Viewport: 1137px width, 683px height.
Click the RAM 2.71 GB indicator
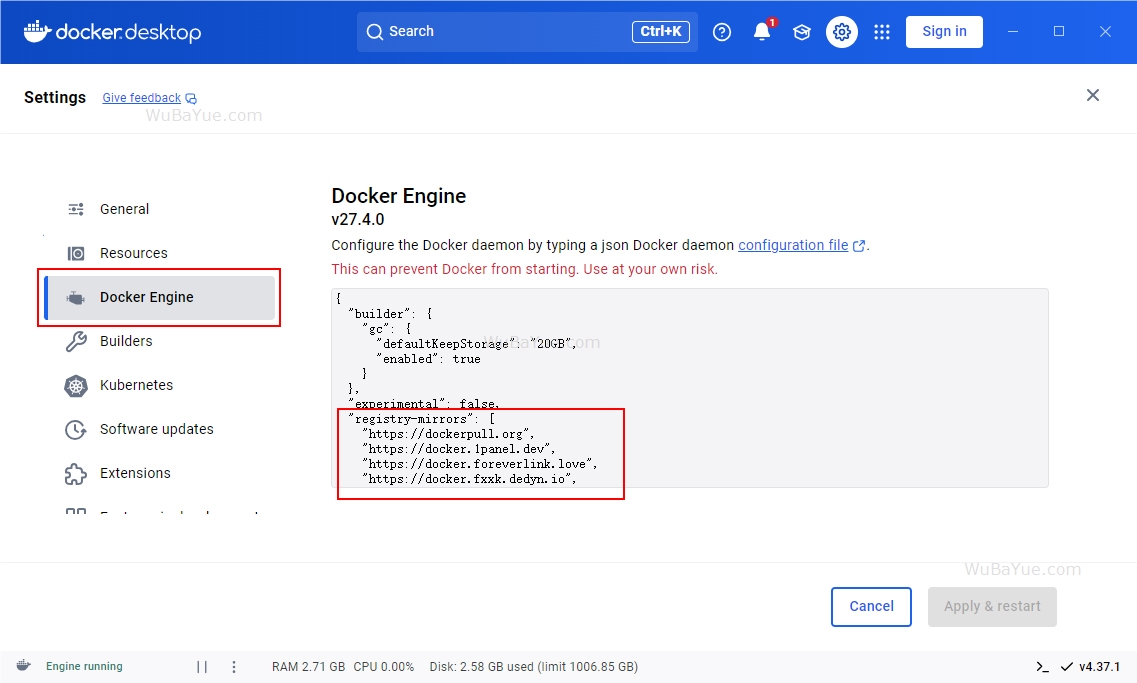308,667
